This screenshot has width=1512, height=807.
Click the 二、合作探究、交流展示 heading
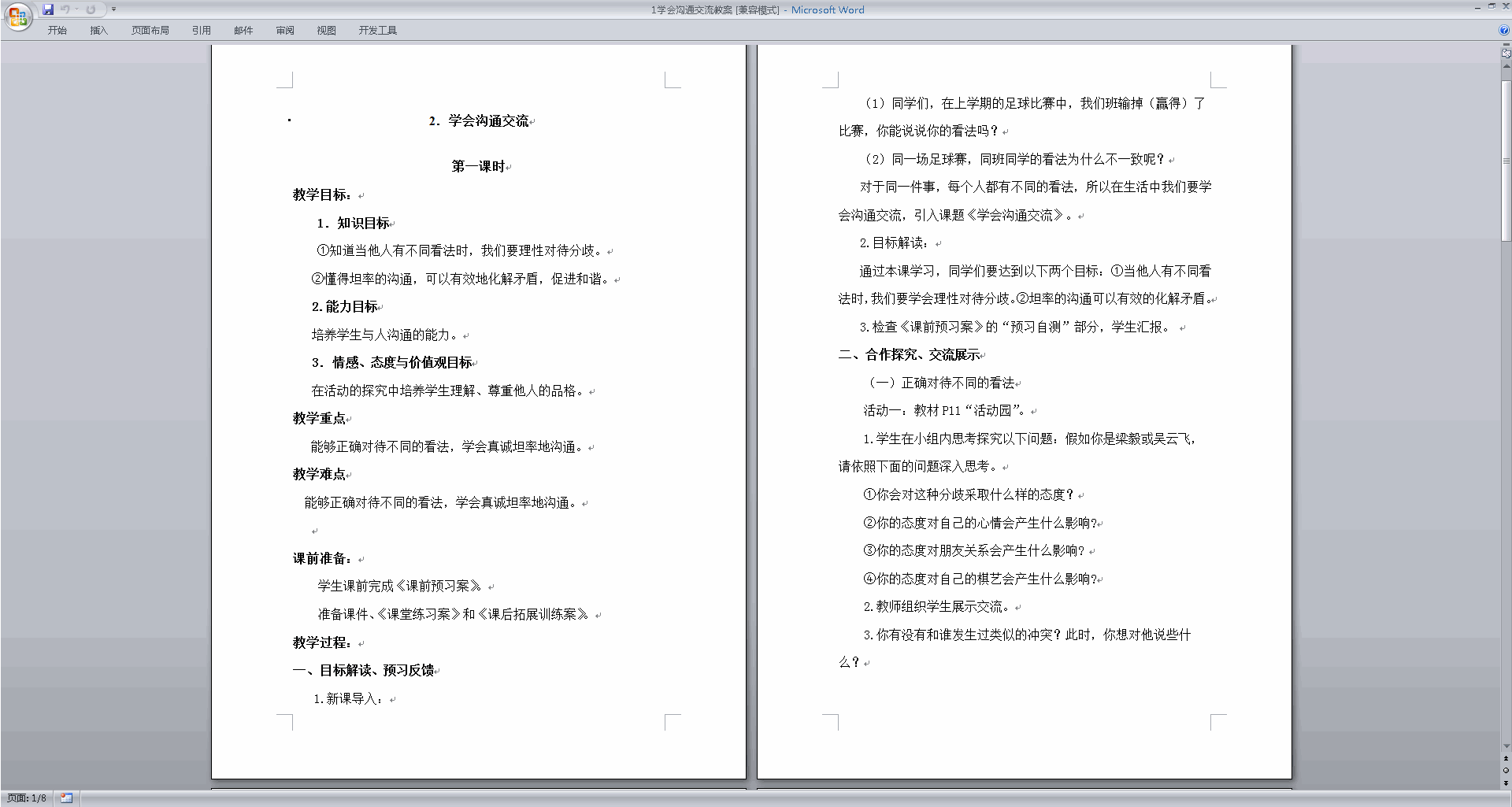point(909,354)
